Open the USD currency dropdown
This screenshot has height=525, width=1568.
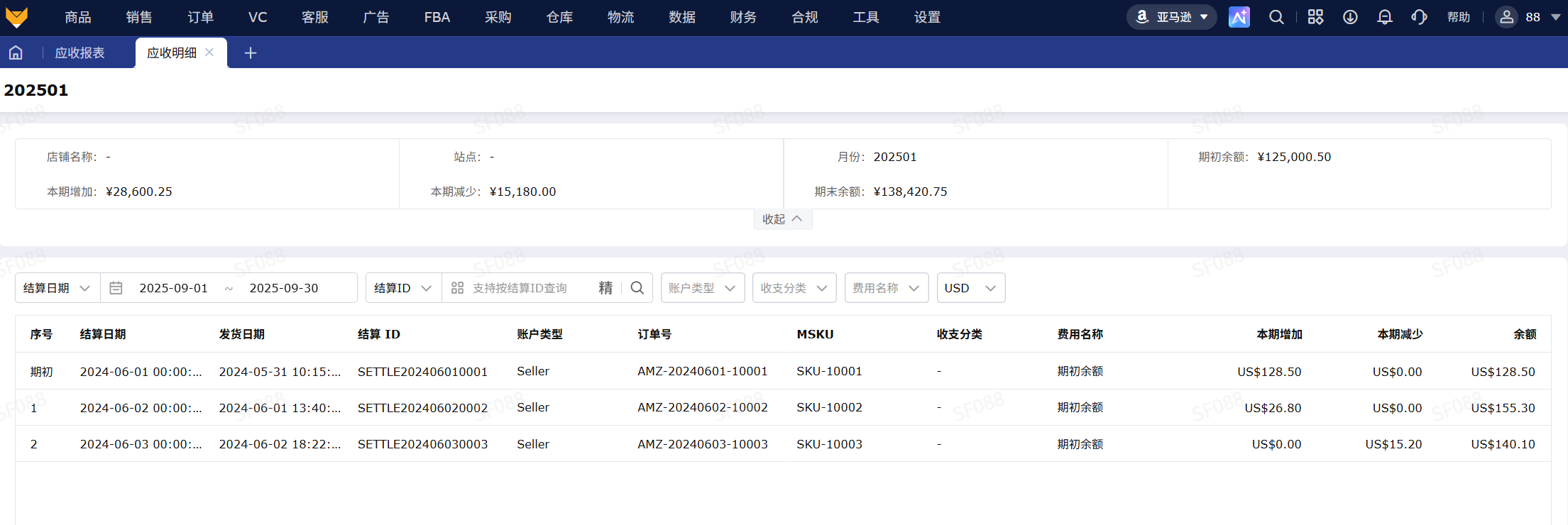click(x=971, y=288)
